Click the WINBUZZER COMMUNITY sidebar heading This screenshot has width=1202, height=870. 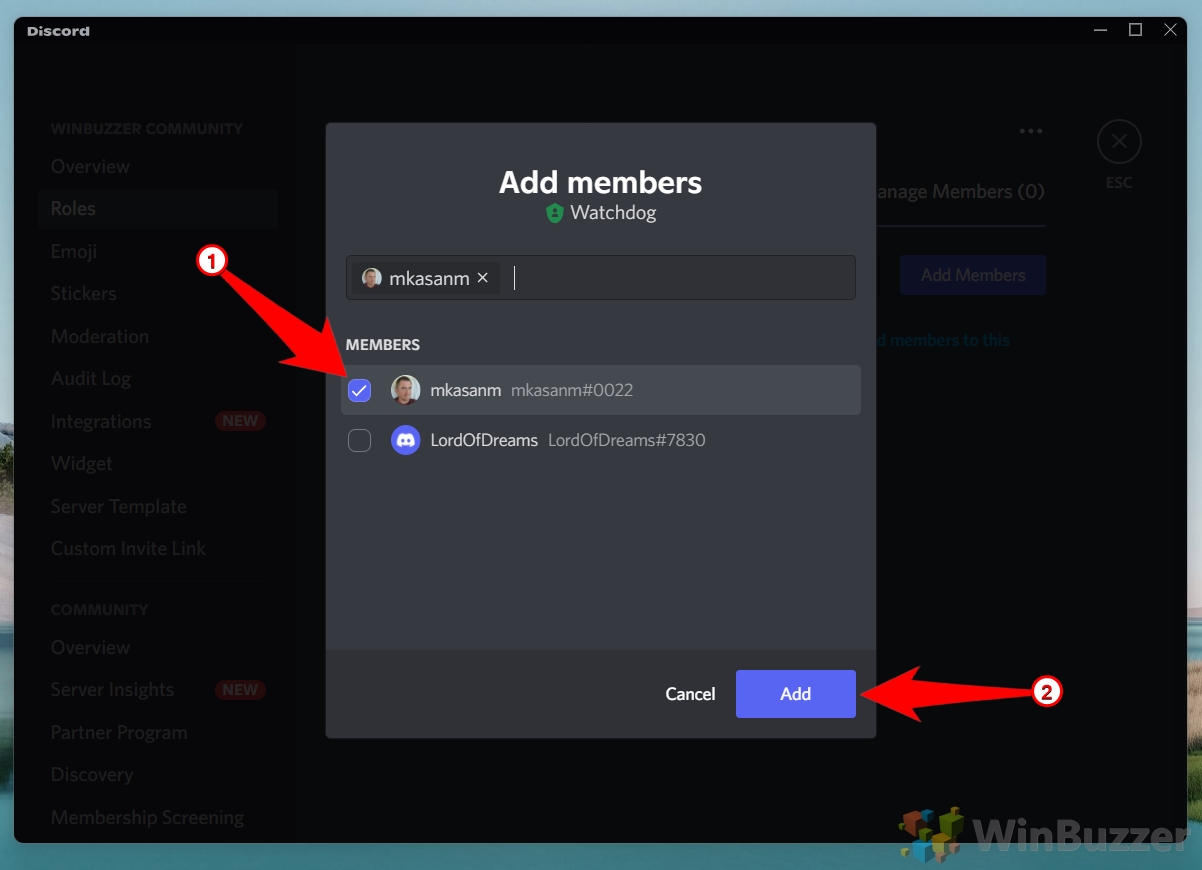[147, 129]
